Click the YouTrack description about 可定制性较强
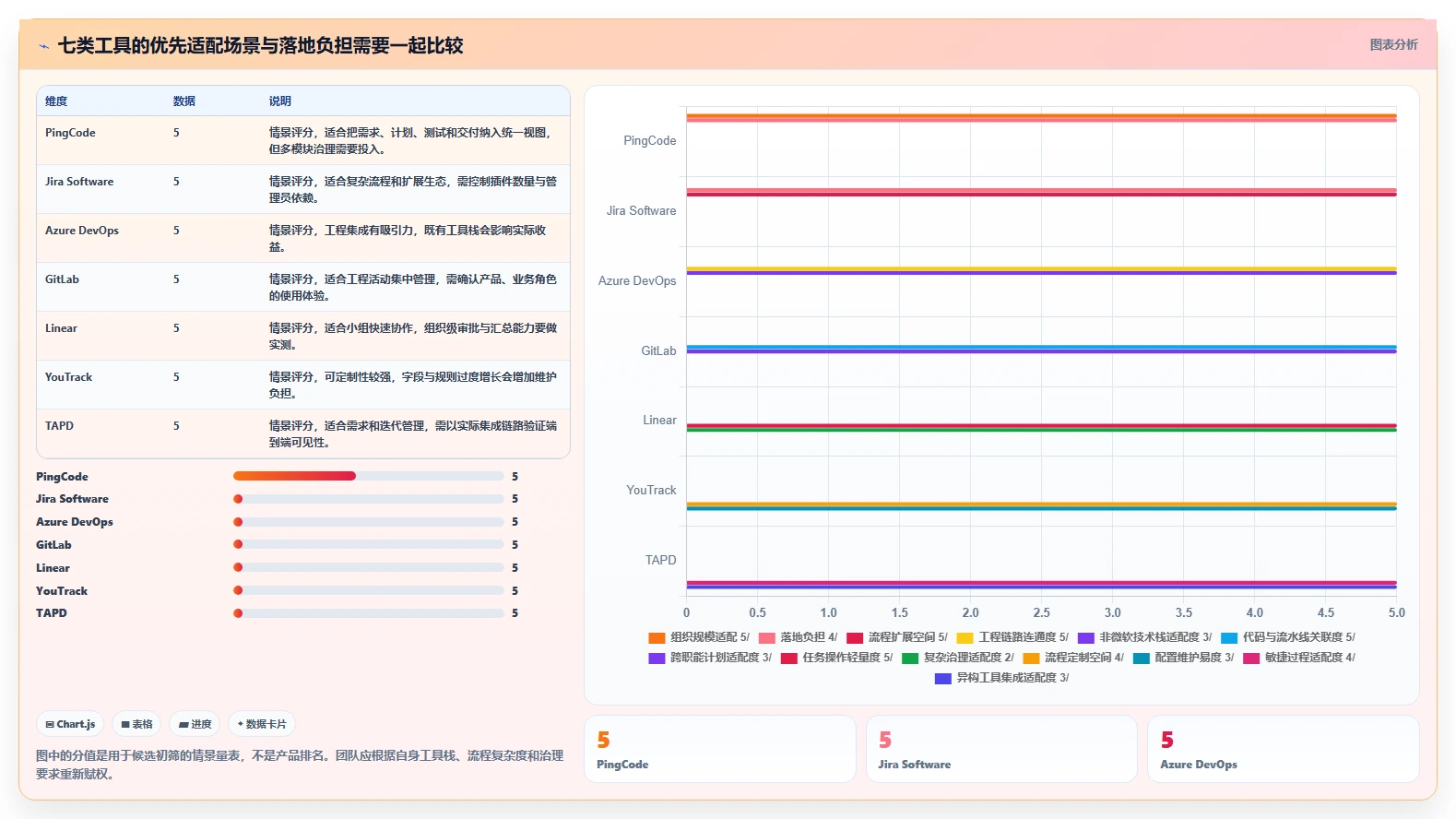 tap(413, 386)
